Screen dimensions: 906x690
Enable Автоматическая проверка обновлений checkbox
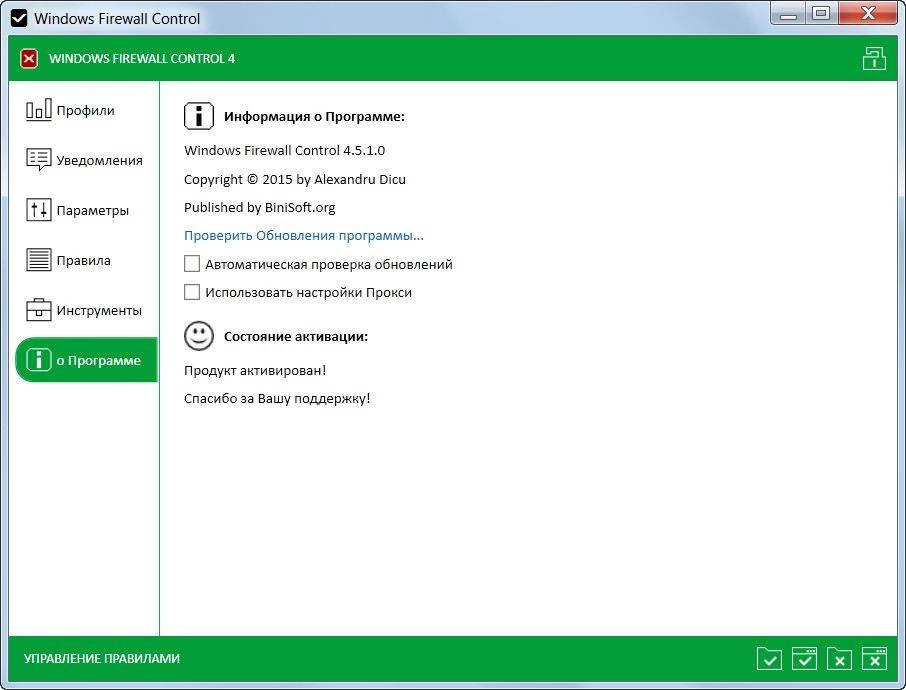(x=192, y=264)
